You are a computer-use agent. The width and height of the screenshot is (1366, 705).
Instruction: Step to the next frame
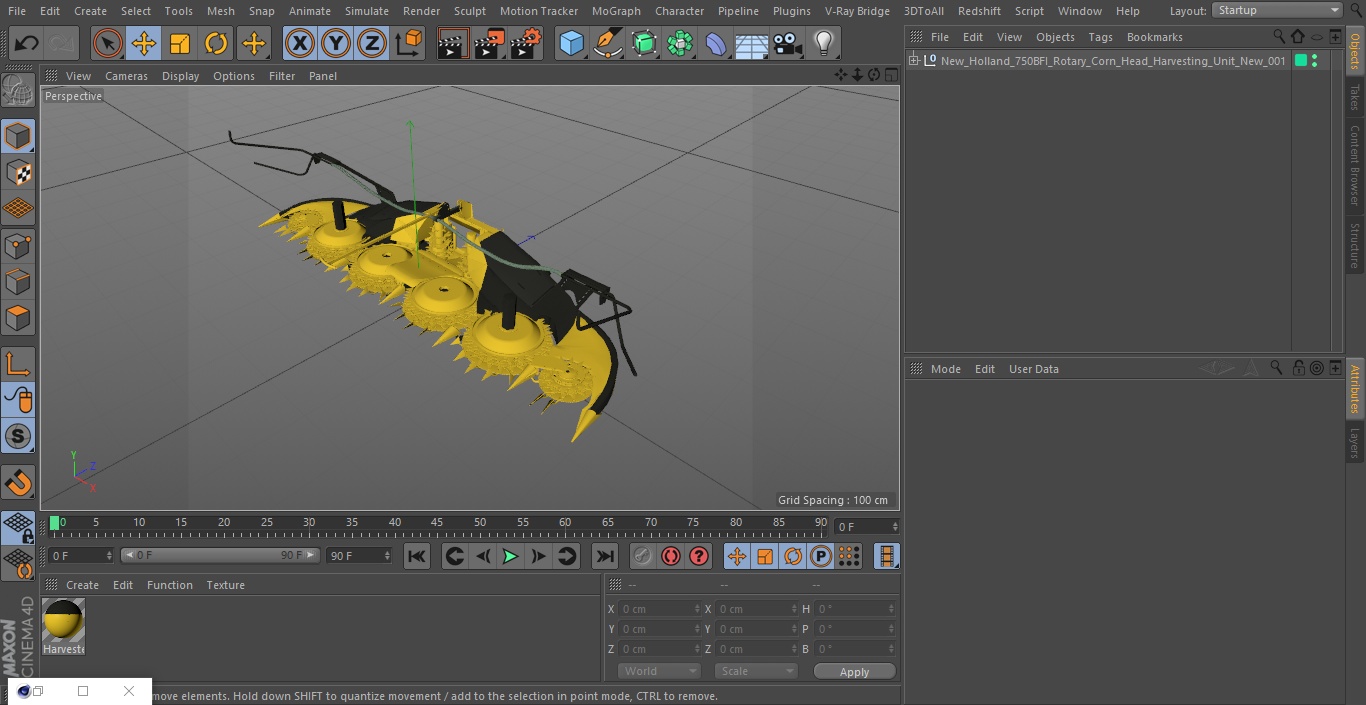click(x=538, y=556)
